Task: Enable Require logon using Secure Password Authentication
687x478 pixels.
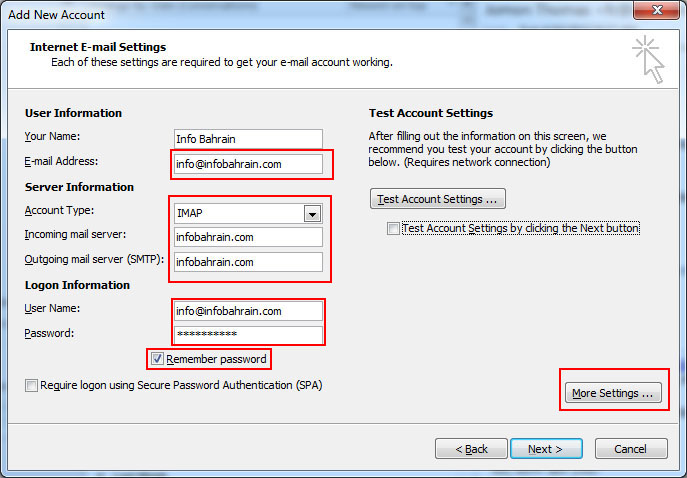Action: pyautogui.click(x=32, y=385)
